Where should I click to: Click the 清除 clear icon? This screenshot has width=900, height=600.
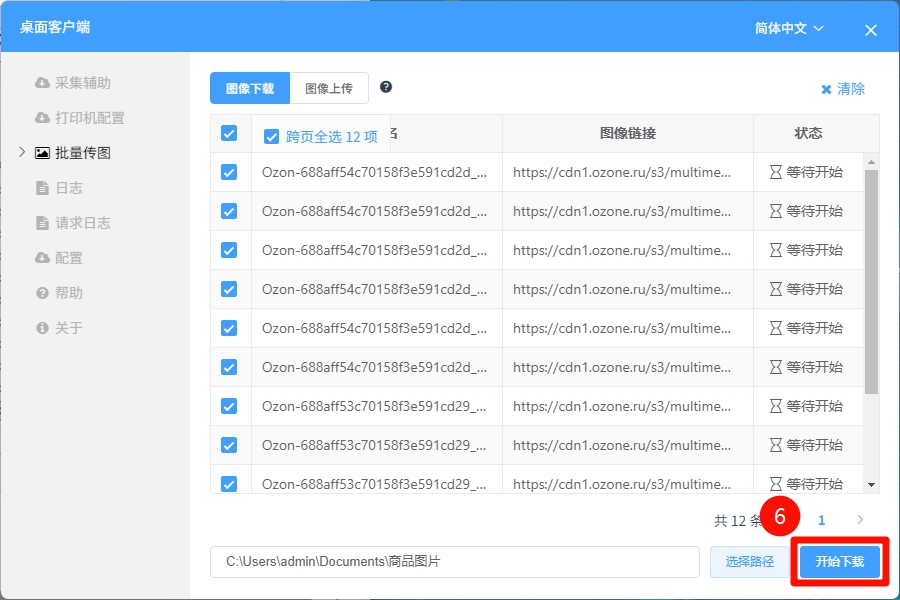827,89
